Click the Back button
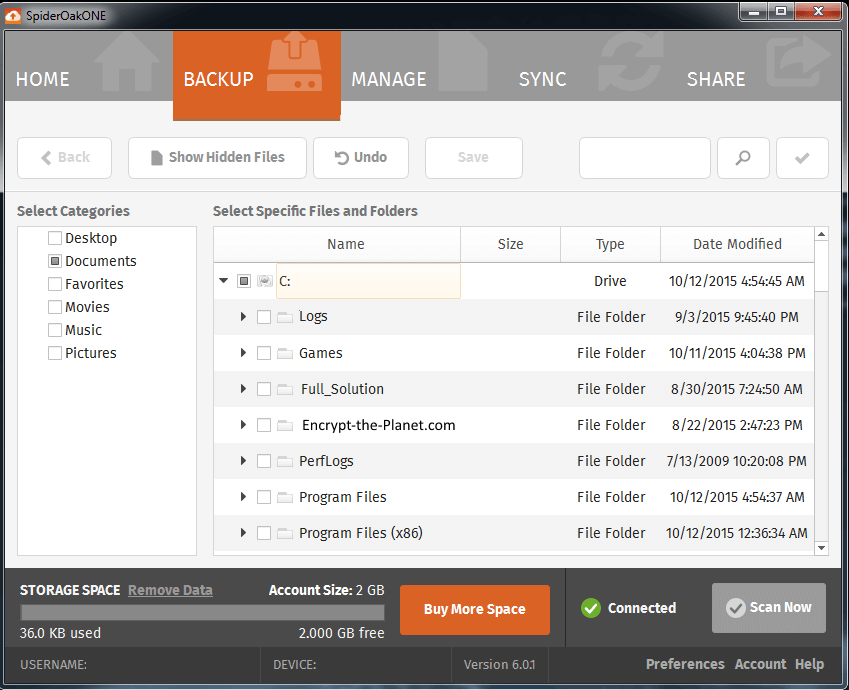This screenshot has width=849, height=690. click(64, 158)
